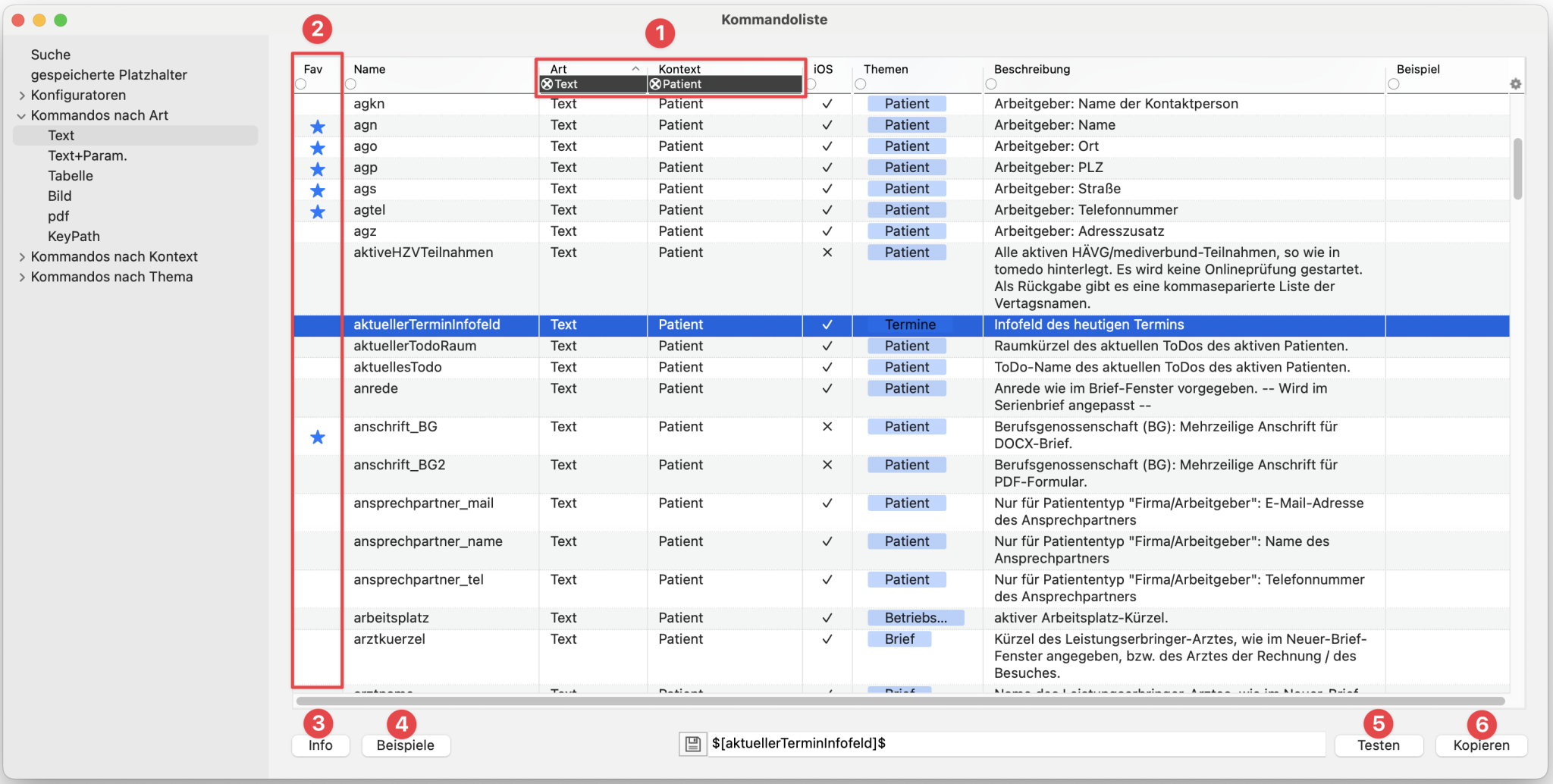
Task: Click the favorite star for agn
Action: coord(318,127)
